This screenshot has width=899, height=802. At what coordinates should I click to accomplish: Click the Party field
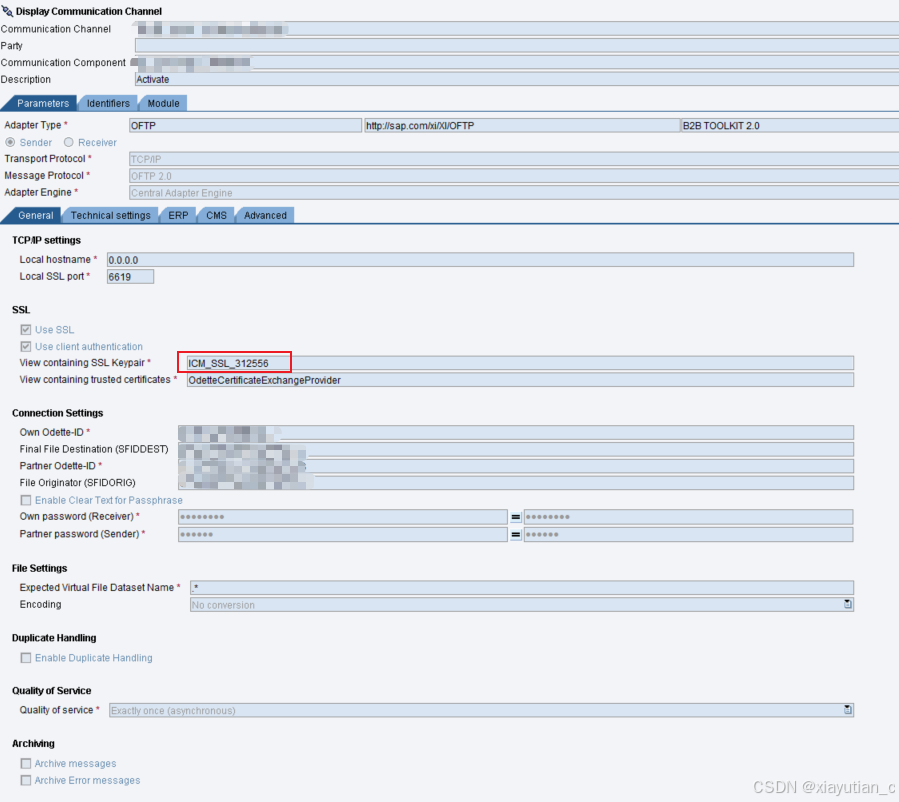(x=517, y=45)
